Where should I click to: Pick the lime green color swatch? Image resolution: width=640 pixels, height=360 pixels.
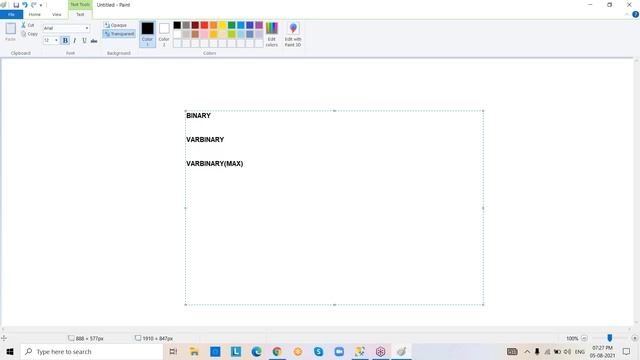click(x=231, y=34)
